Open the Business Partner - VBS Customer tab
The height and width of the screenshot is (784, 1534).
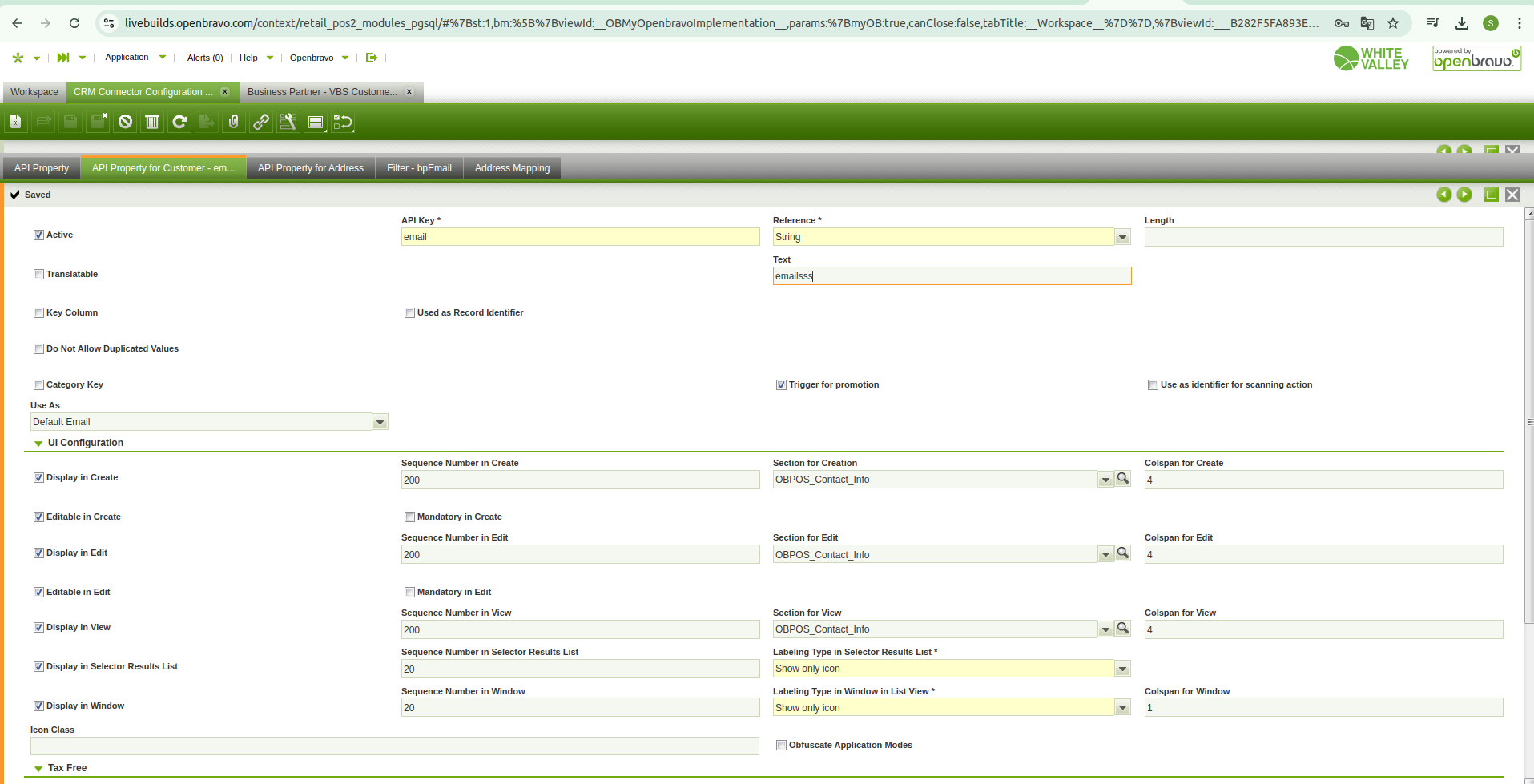click(322, 92)
